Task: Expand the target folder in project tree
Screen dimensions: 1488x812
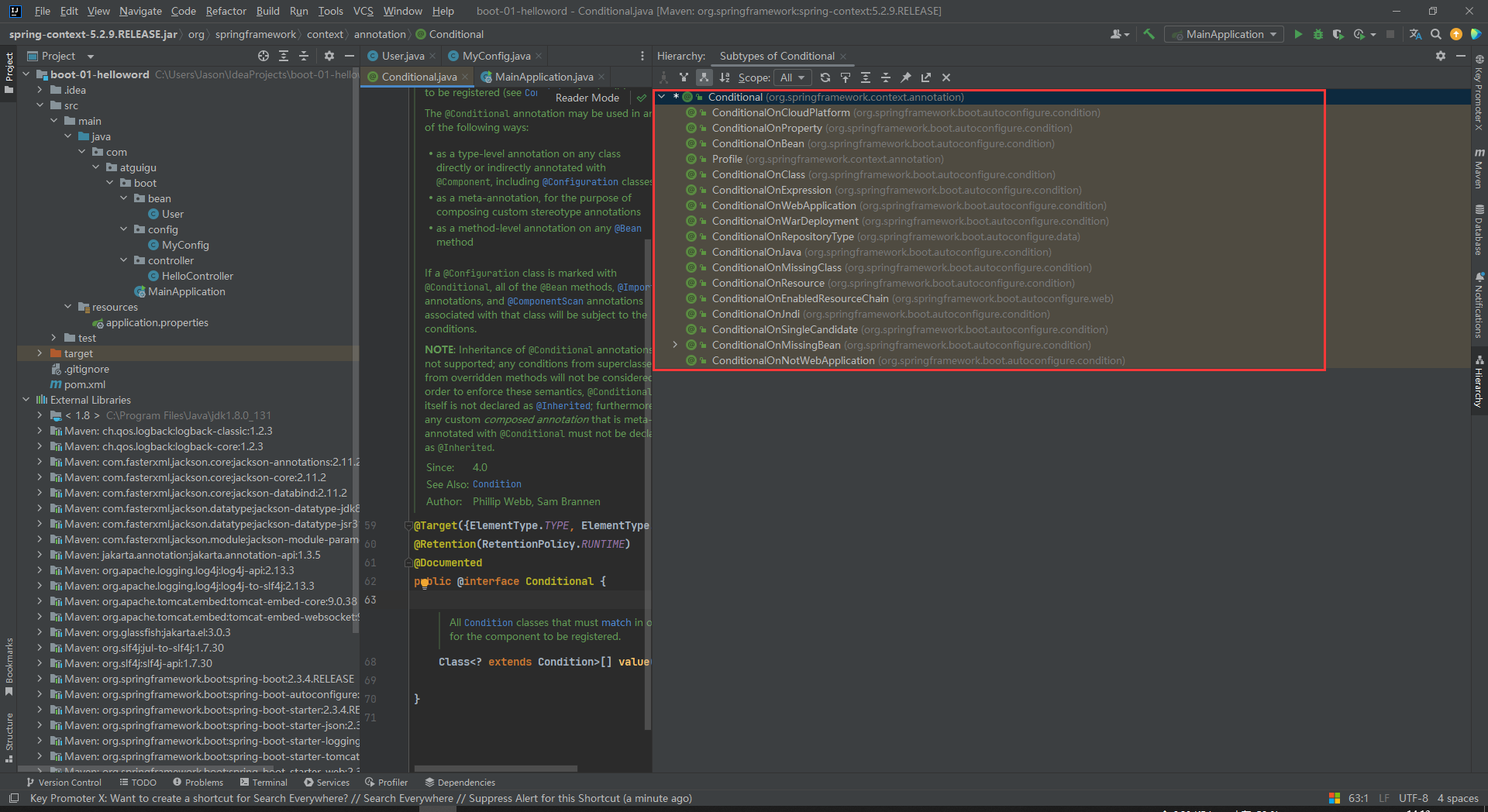Action: click(40, 353)
